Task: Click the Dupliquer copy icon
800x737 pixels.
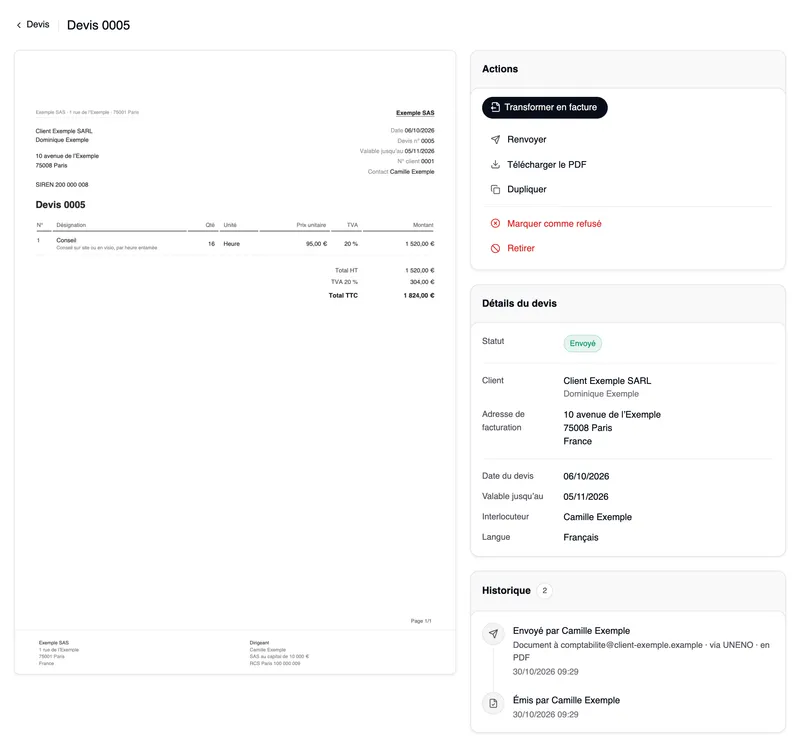Action: click(x=495, y=189)
